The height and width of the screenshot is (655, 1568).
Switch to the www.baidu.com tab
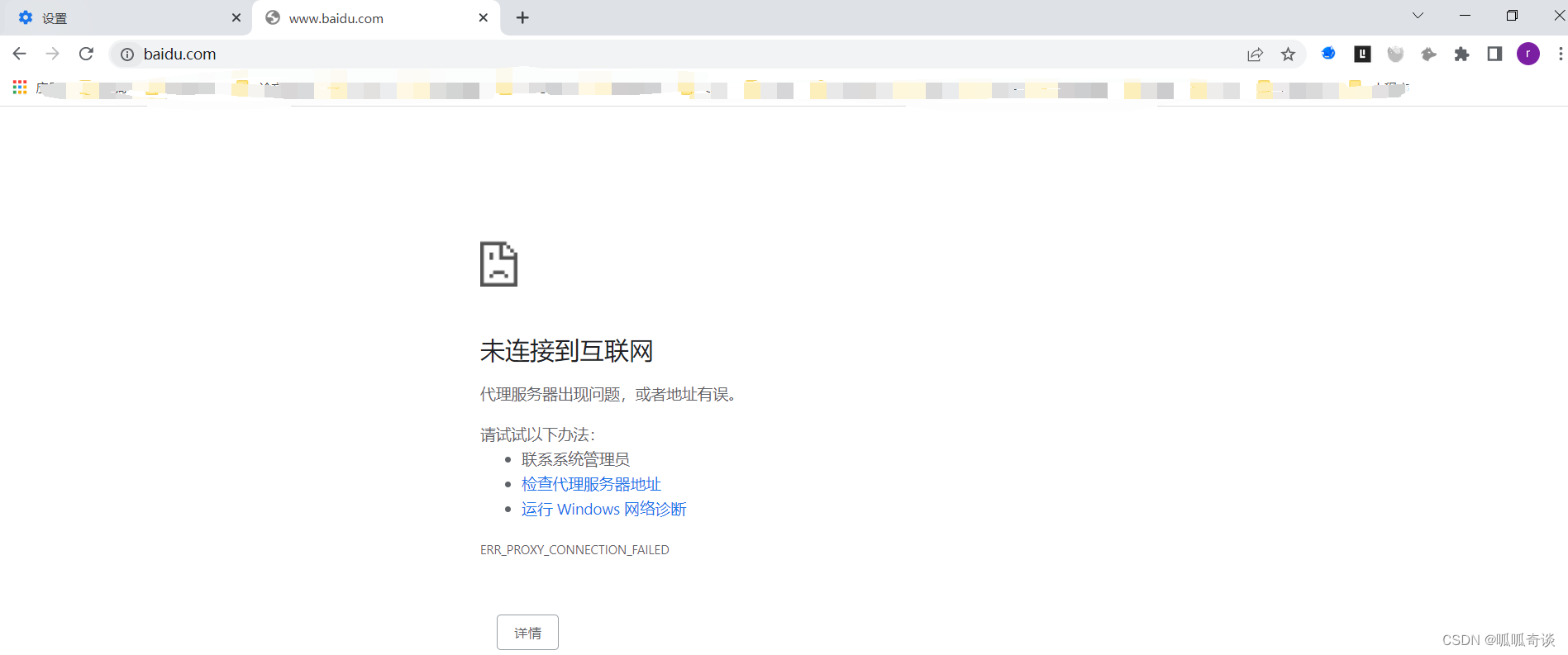376,18
